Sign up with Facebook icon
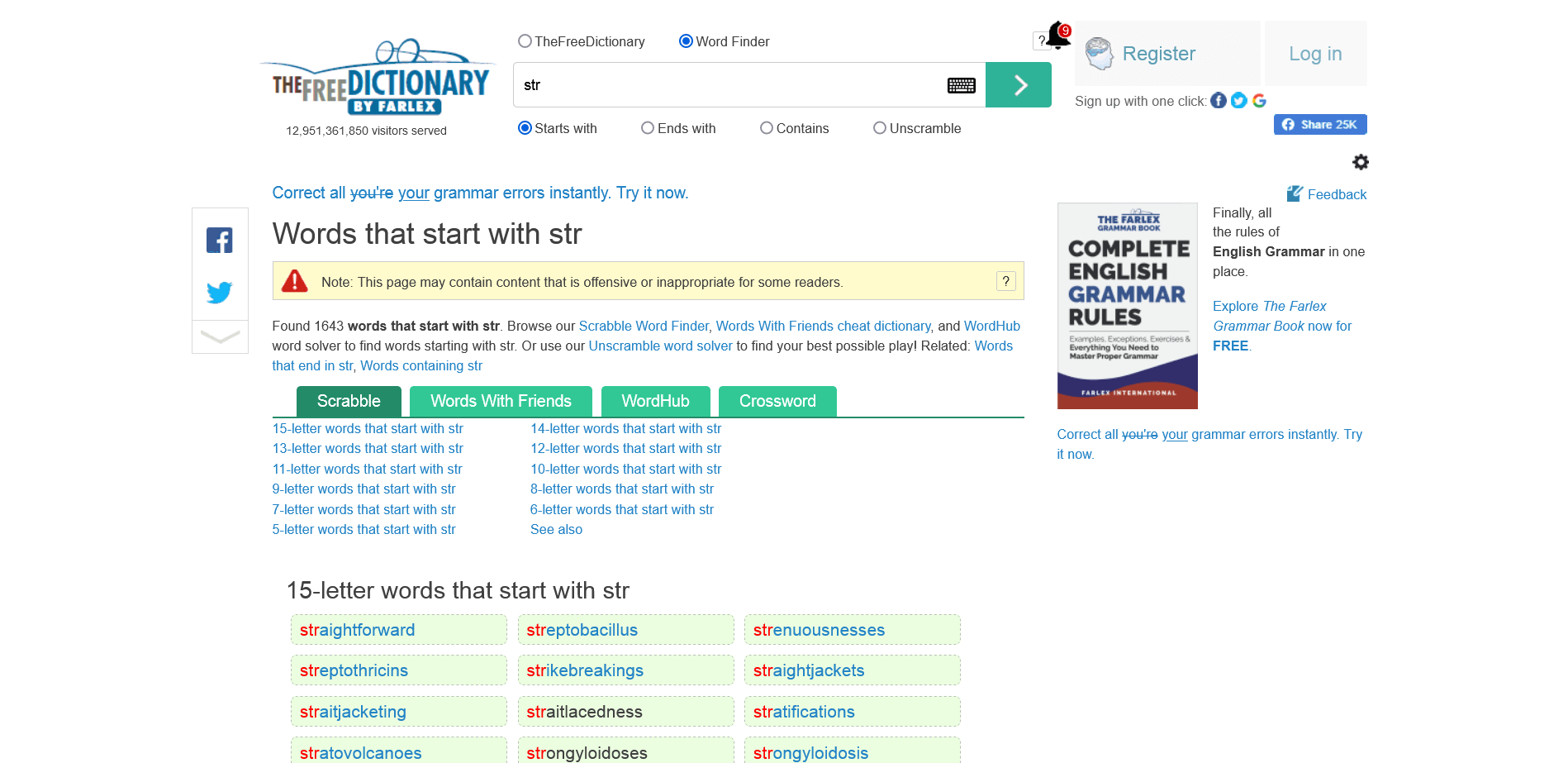The width and height of the screenshot is (1568, 763). [1219, 101]
